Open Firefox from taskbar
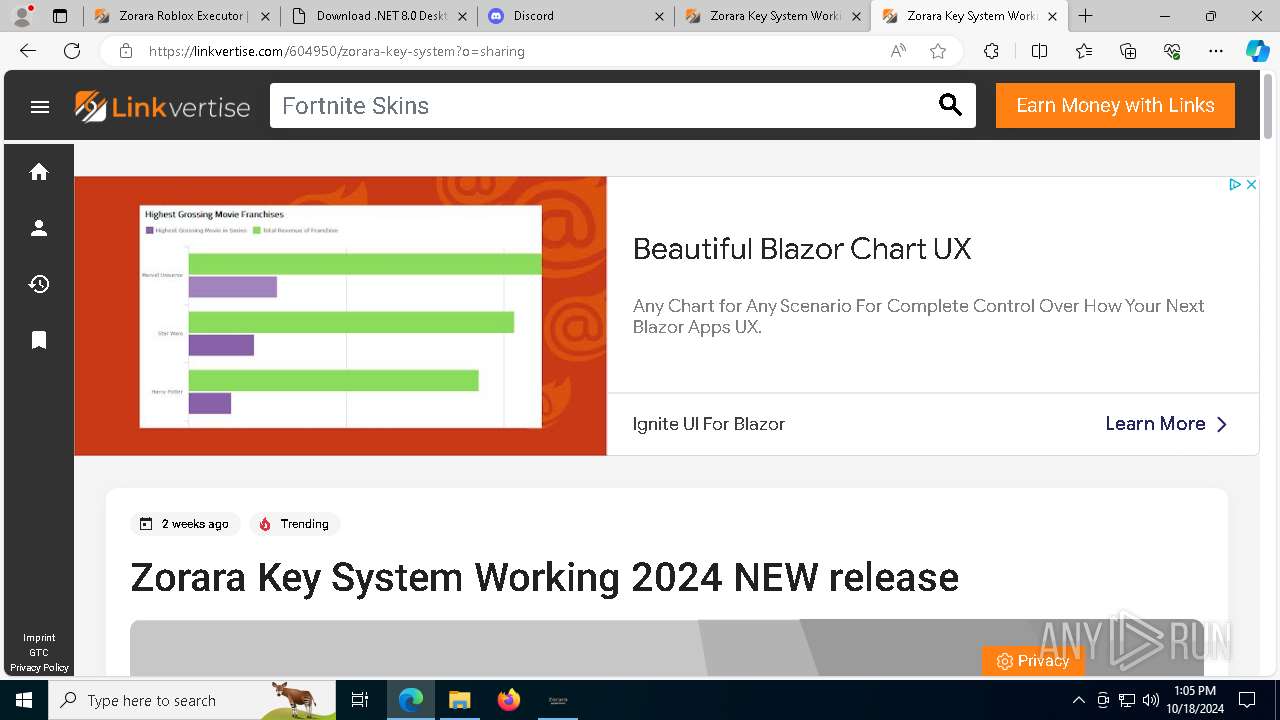The width and height of the screenshot is (1280, 720). (509, 700)
